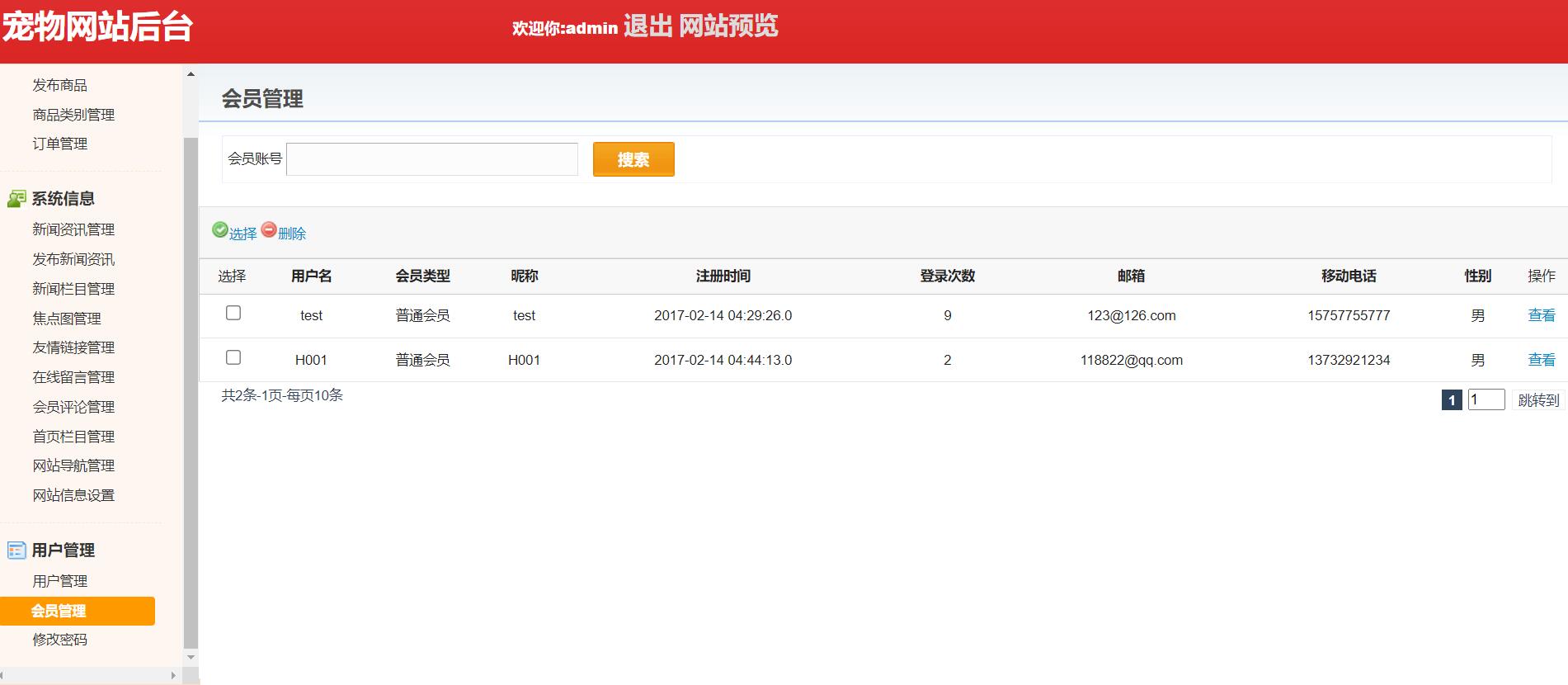Open 焦点图管理 in sidebar
The image size is (1568, 685).
pos(67,319)
